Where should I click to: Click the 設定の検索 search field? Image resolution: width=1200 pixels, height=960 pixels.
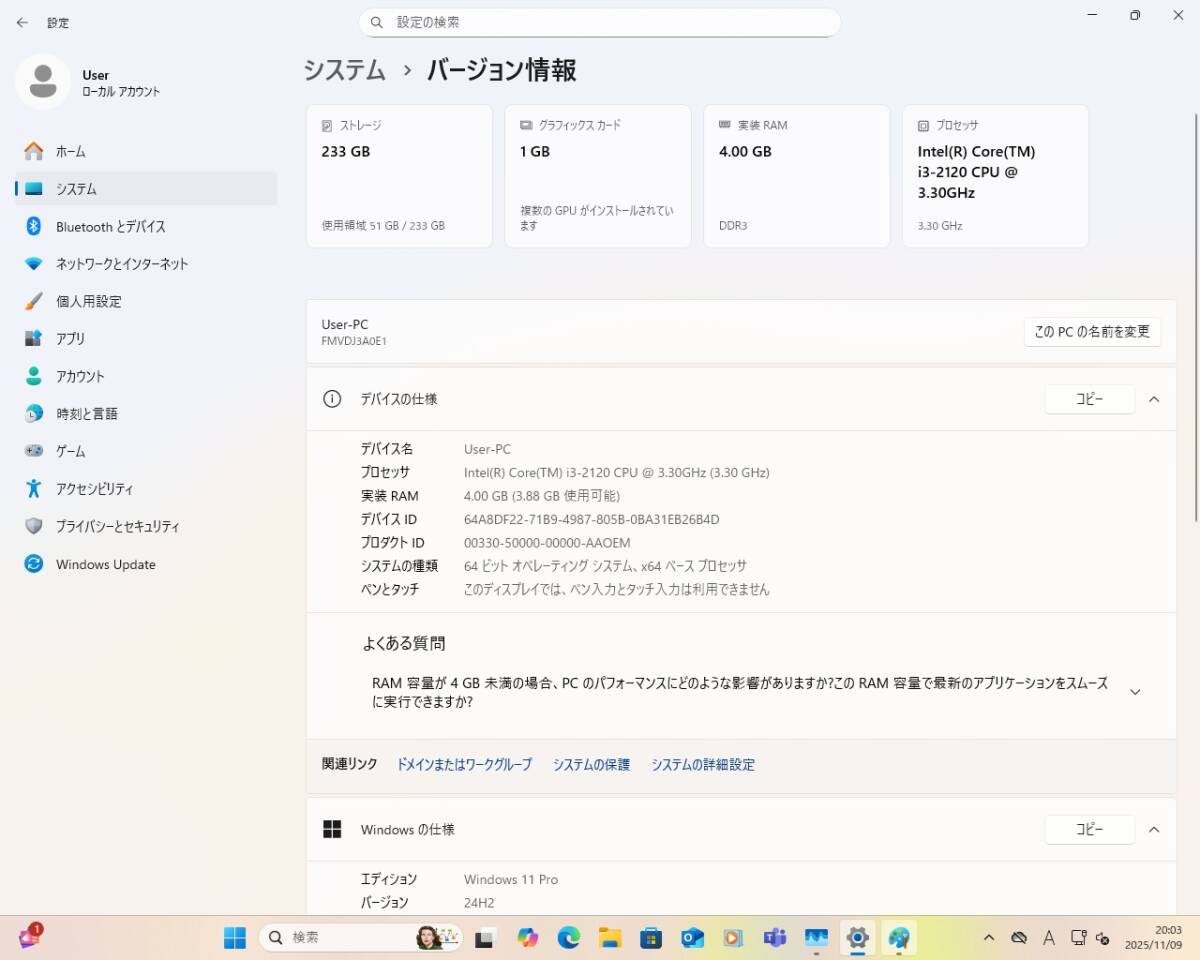coord(600,21)
